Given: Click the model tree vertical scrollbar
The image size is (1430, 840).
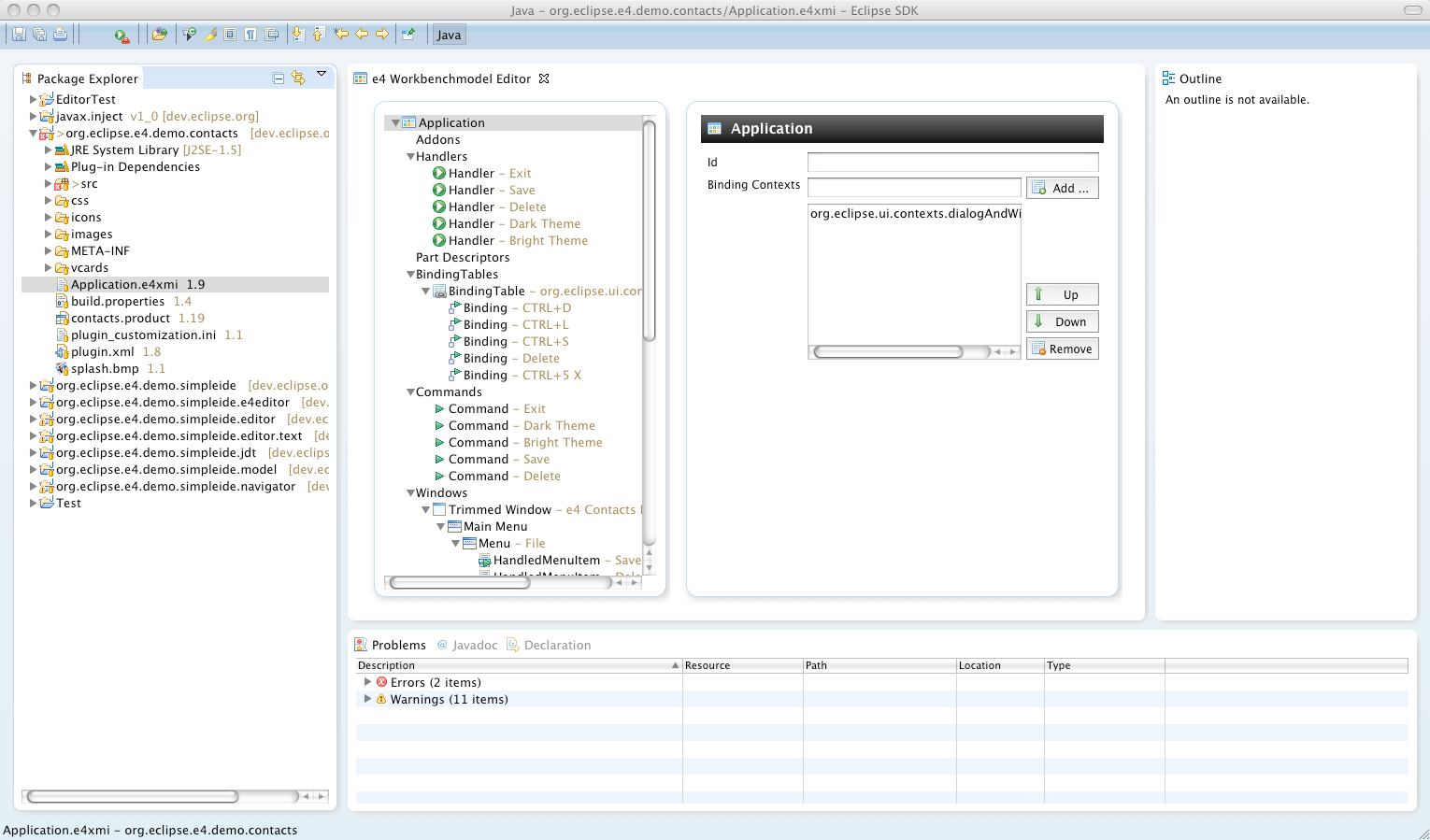Looking at the screenshot, I should 650,346.
